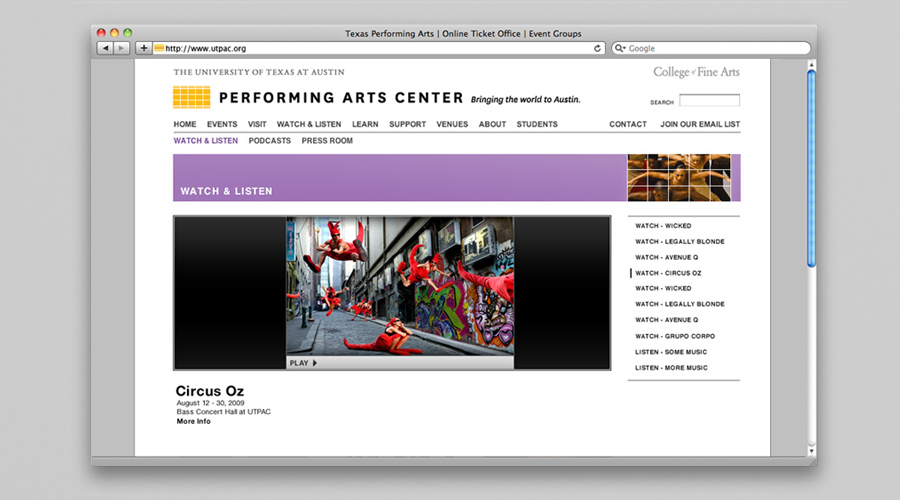Switch to the Podcasts sub-tab

[x=270, y=141]
